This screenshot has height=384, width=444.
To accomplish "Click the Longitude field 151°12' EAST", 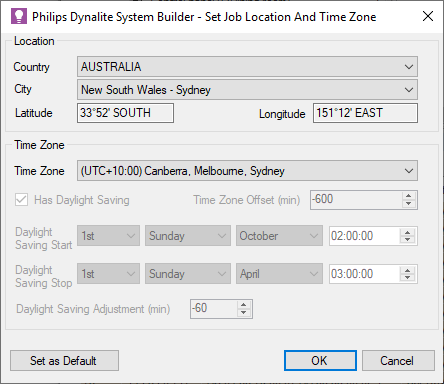I will pyautogui.click(x=365, y=113).
